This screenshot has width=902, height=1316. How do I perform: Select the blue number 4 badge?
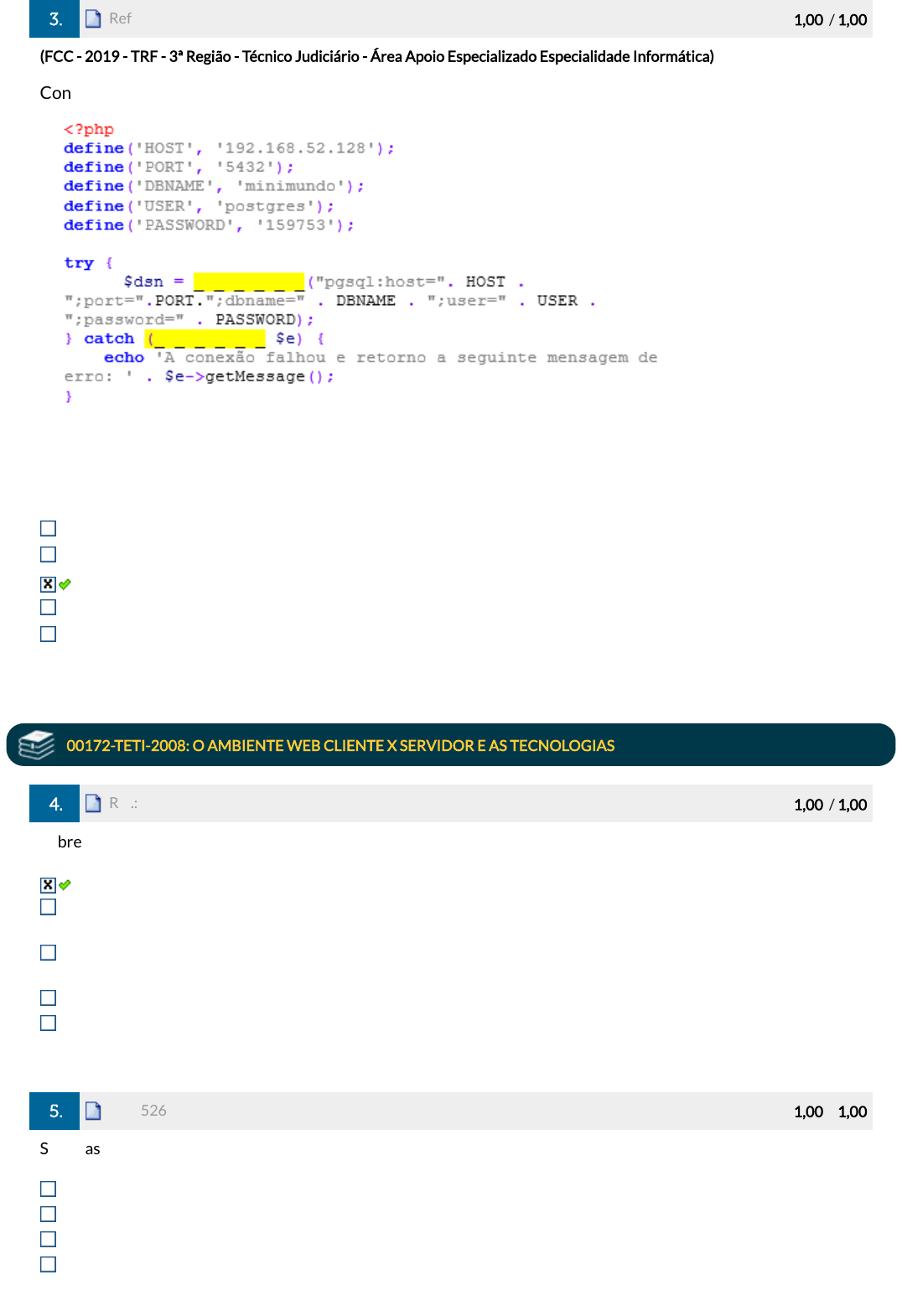pos(54,804)
